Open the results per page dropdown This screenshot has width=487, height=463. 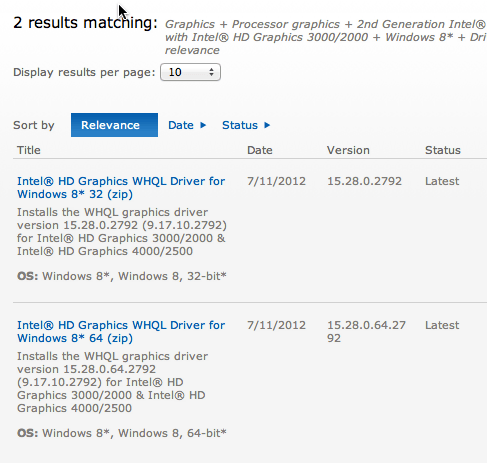coord(190,72)
